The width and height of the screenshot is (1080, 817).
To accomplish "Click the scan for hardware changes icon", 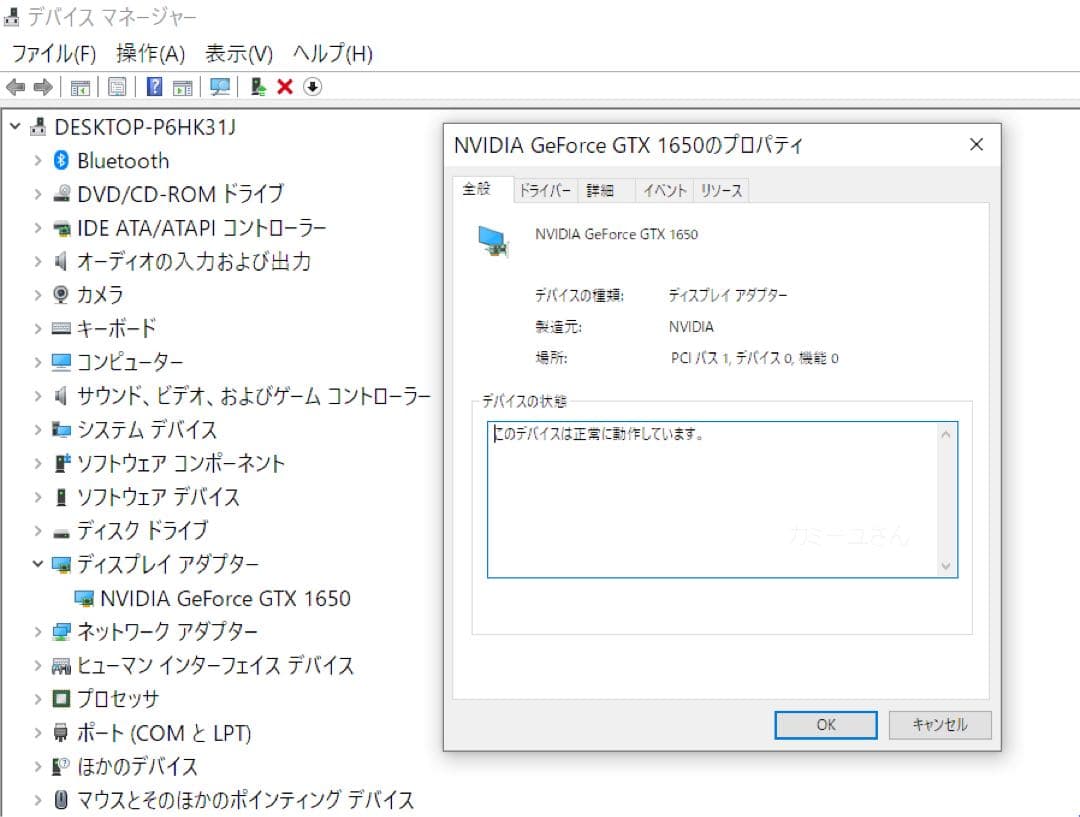I will pyautogui.click(x=220, y=87).
